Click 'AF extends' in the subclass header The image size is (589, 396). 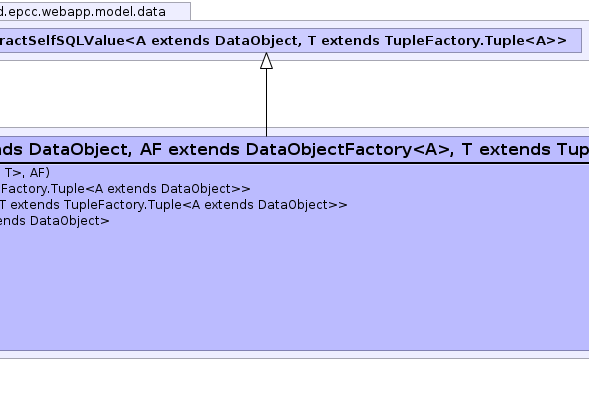coord(189,150)
